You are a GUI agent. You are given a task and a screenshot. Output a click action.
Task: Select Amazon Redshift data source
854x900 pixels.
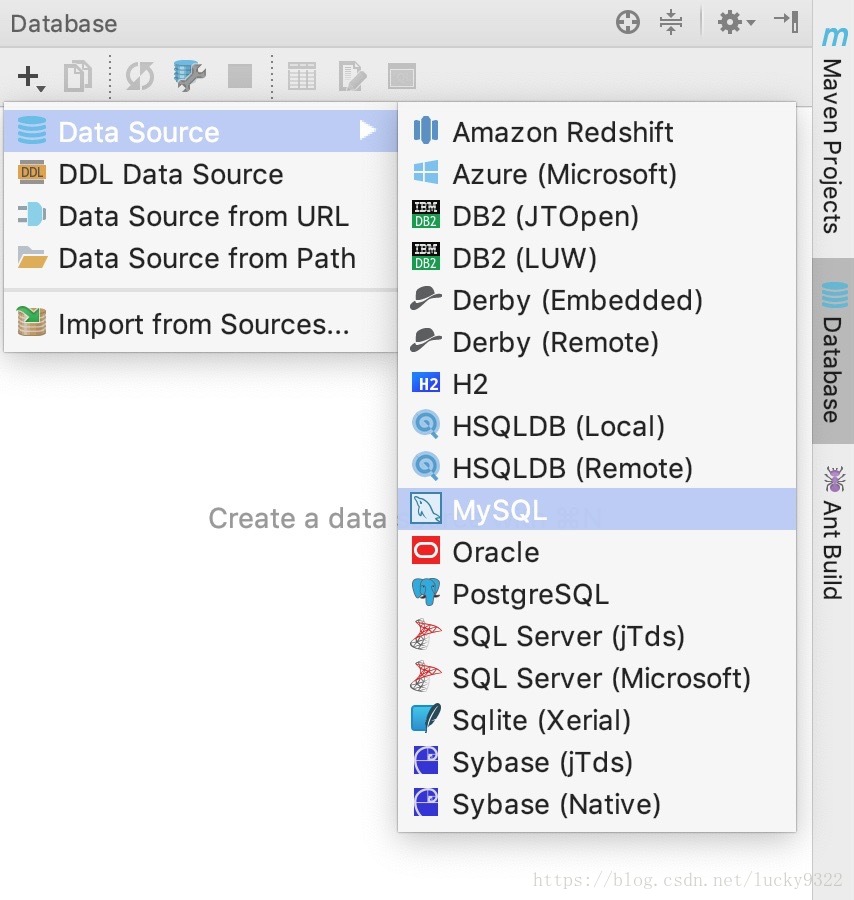click(597, 132)
